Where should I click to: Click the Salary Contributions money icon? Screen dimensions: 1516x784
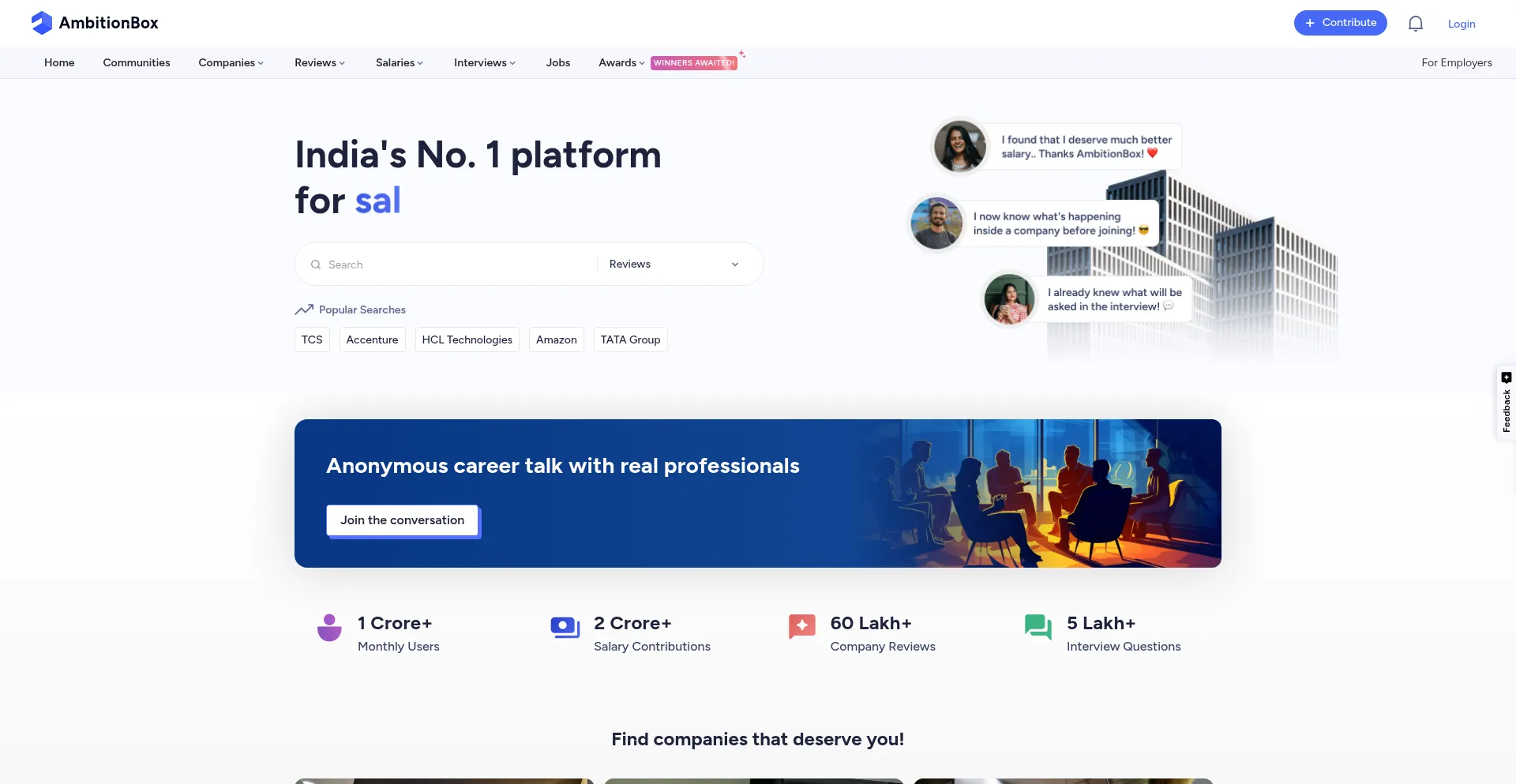point(565,628)
